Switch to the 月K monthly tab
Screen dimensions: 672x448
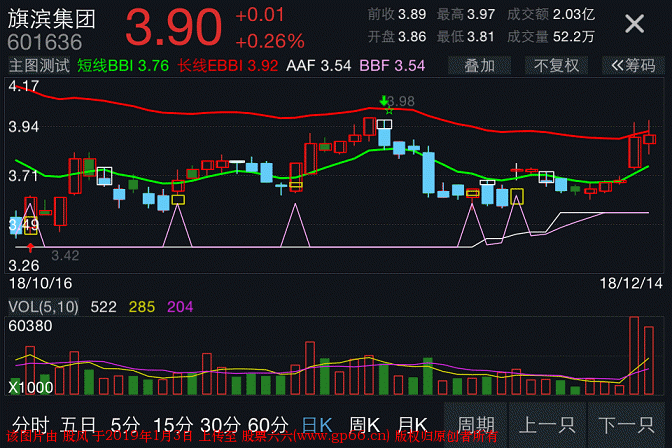(x=412, y=425)
